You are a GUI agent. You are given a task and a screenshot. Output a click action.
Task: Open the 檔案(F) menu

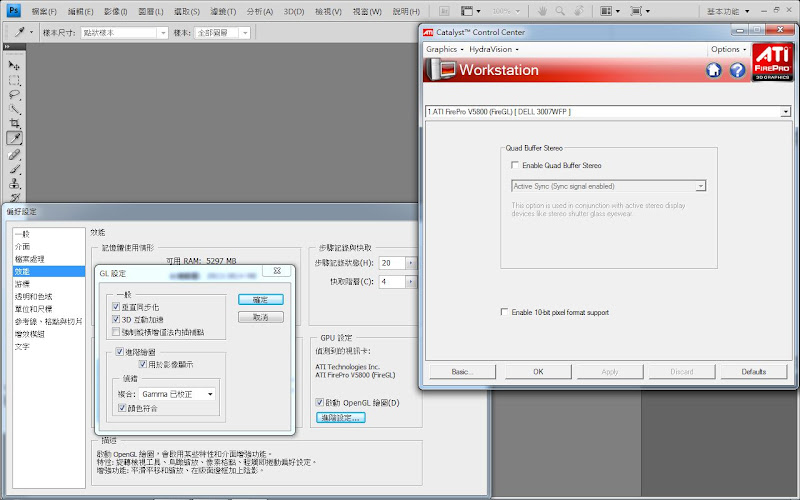point(44,11)
